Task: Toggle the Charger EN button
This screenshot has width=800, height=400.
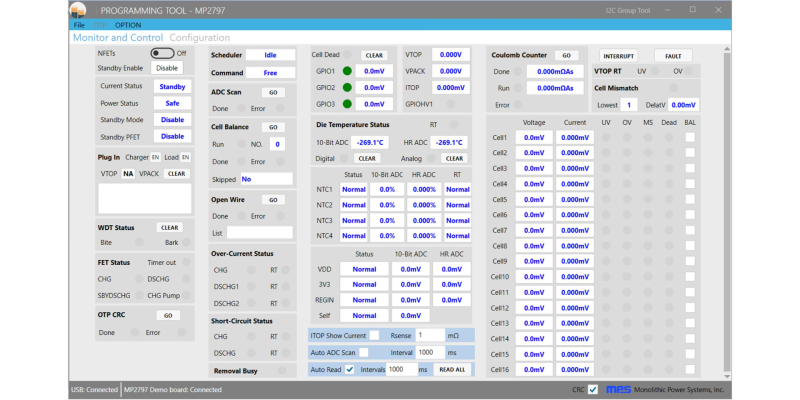Action: pos(155,158)
